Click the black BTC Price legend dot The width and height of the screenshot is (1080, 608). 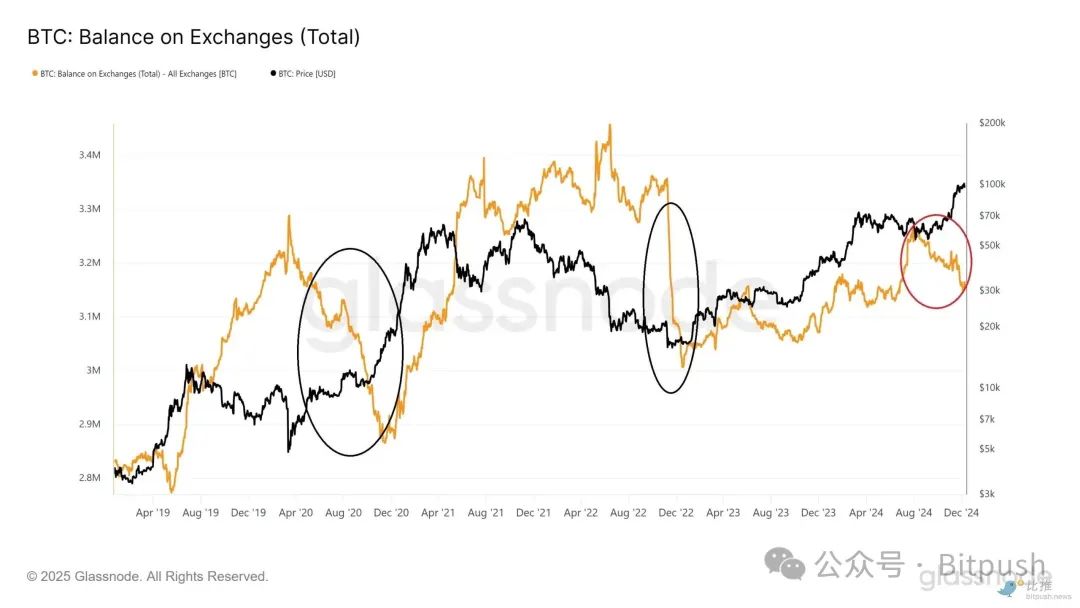[273, 74]
